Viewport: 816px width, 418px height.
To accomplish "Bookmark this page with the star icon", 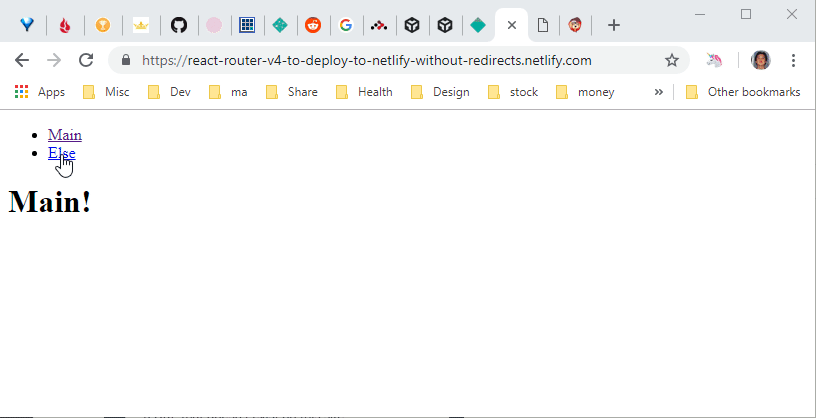I will [672, 60].
